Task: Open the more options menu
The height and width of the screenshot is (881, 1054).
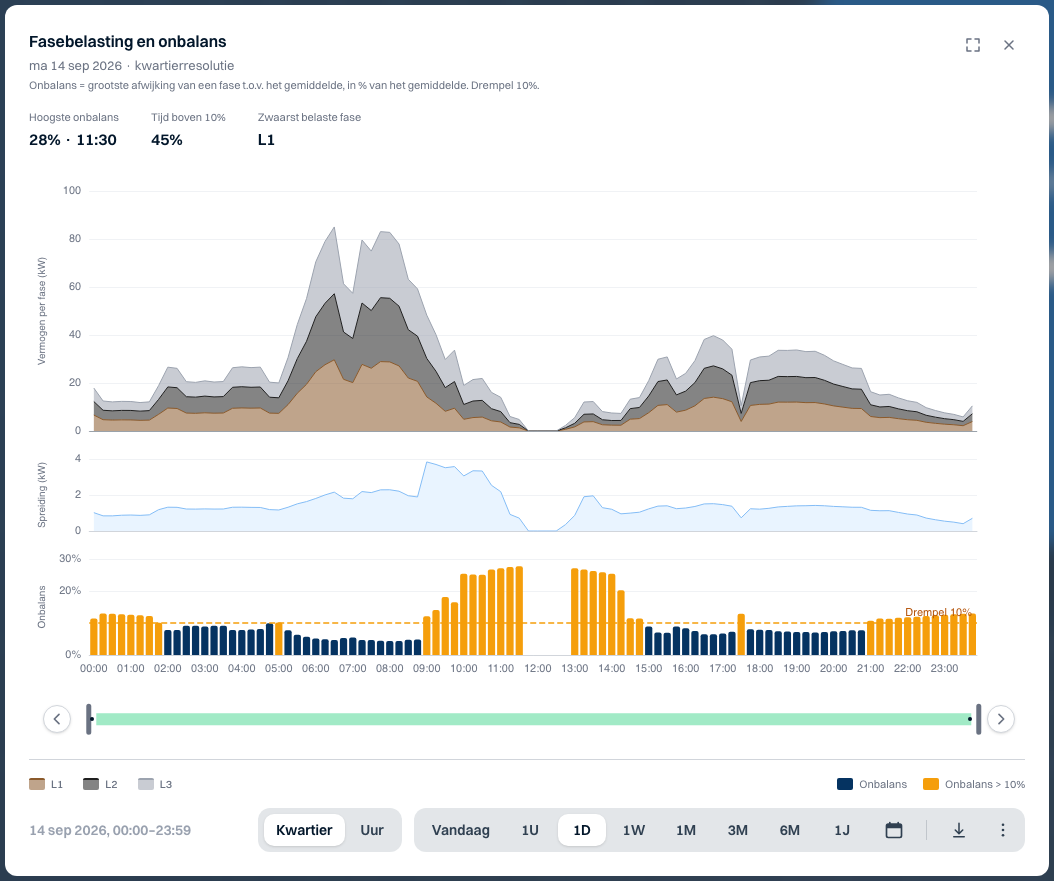Action: [1002, 830]
